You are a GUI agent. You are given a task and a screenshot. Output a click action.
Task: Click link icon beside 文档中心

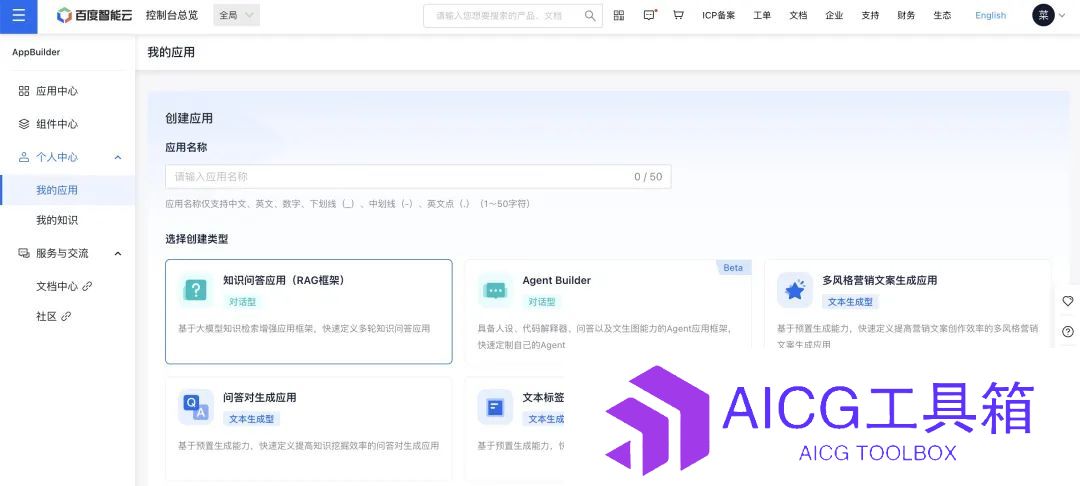click(87, 286)
